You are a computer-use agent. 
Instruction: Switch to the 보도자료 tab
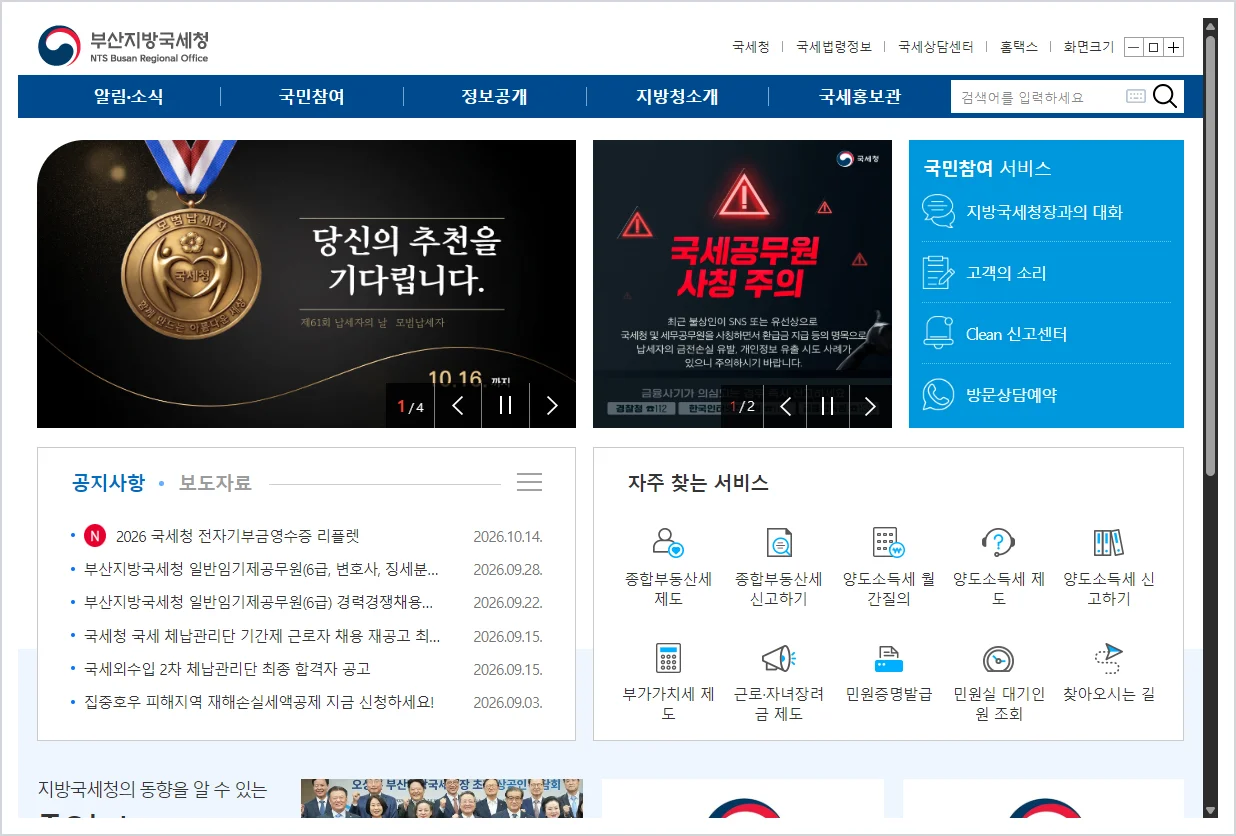point(215,483)
